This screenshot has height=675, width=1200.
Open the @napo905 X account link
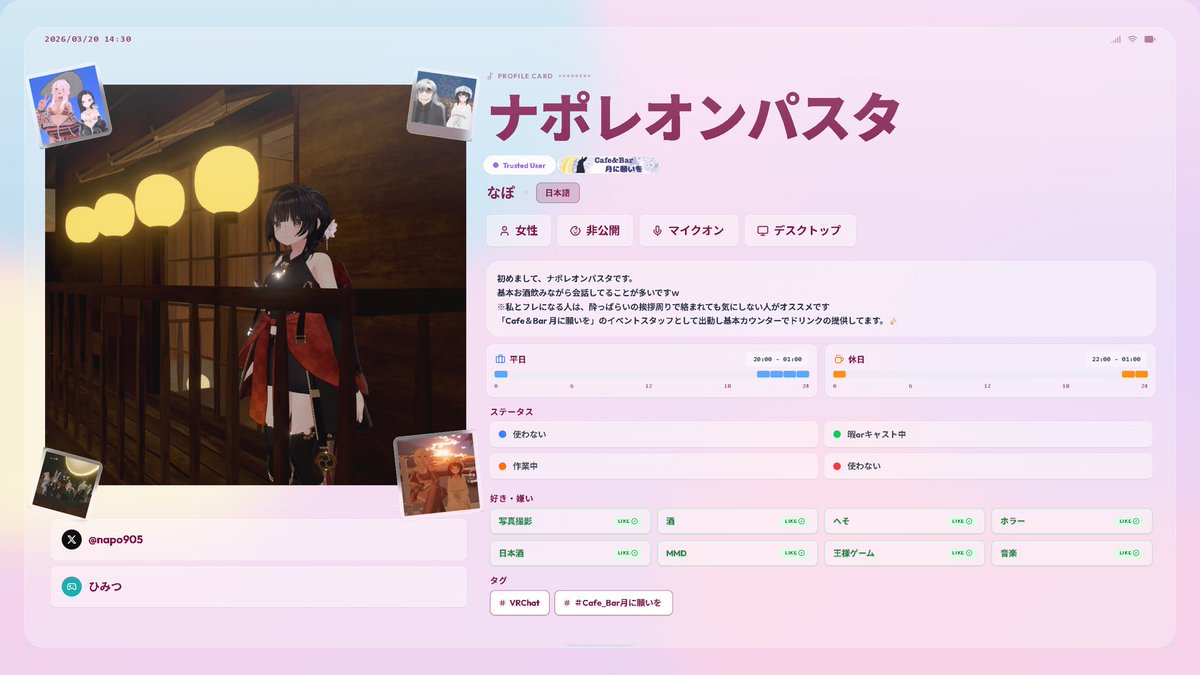pos(259,540)
